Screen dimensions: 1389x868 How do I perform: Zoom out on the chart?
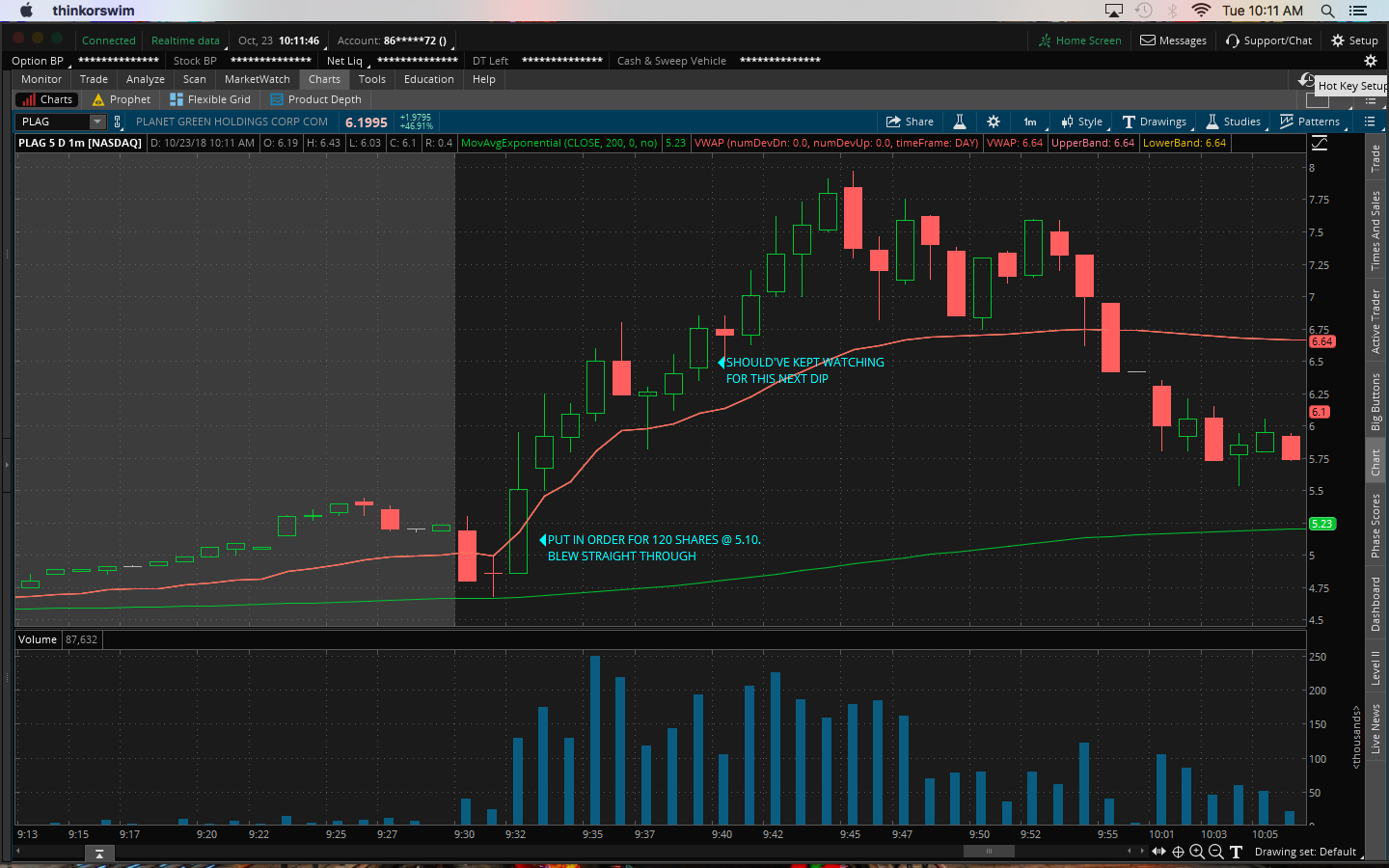(x=1216, y=852)
